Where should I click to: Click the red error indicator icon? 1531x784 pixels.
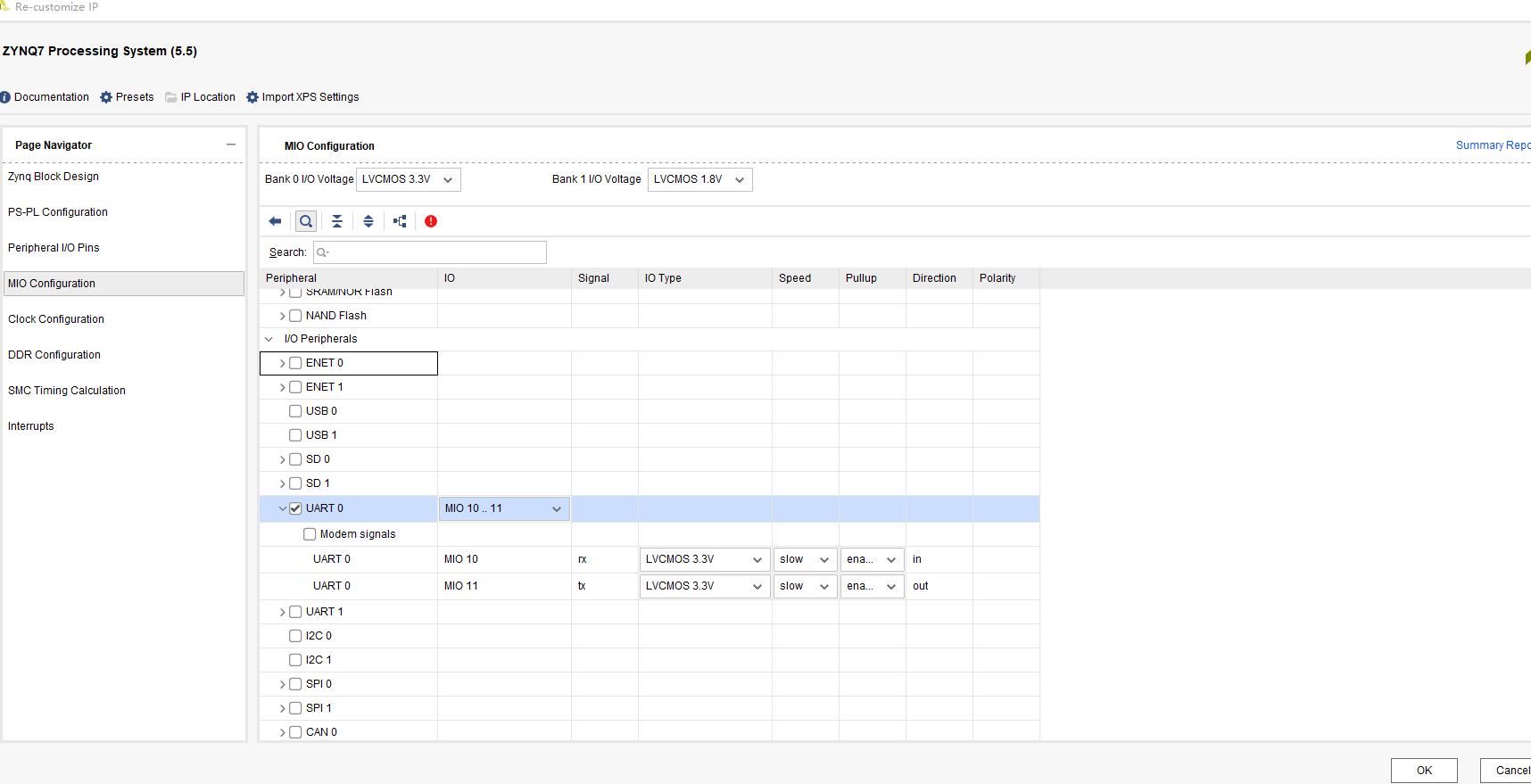coord(431,221)
